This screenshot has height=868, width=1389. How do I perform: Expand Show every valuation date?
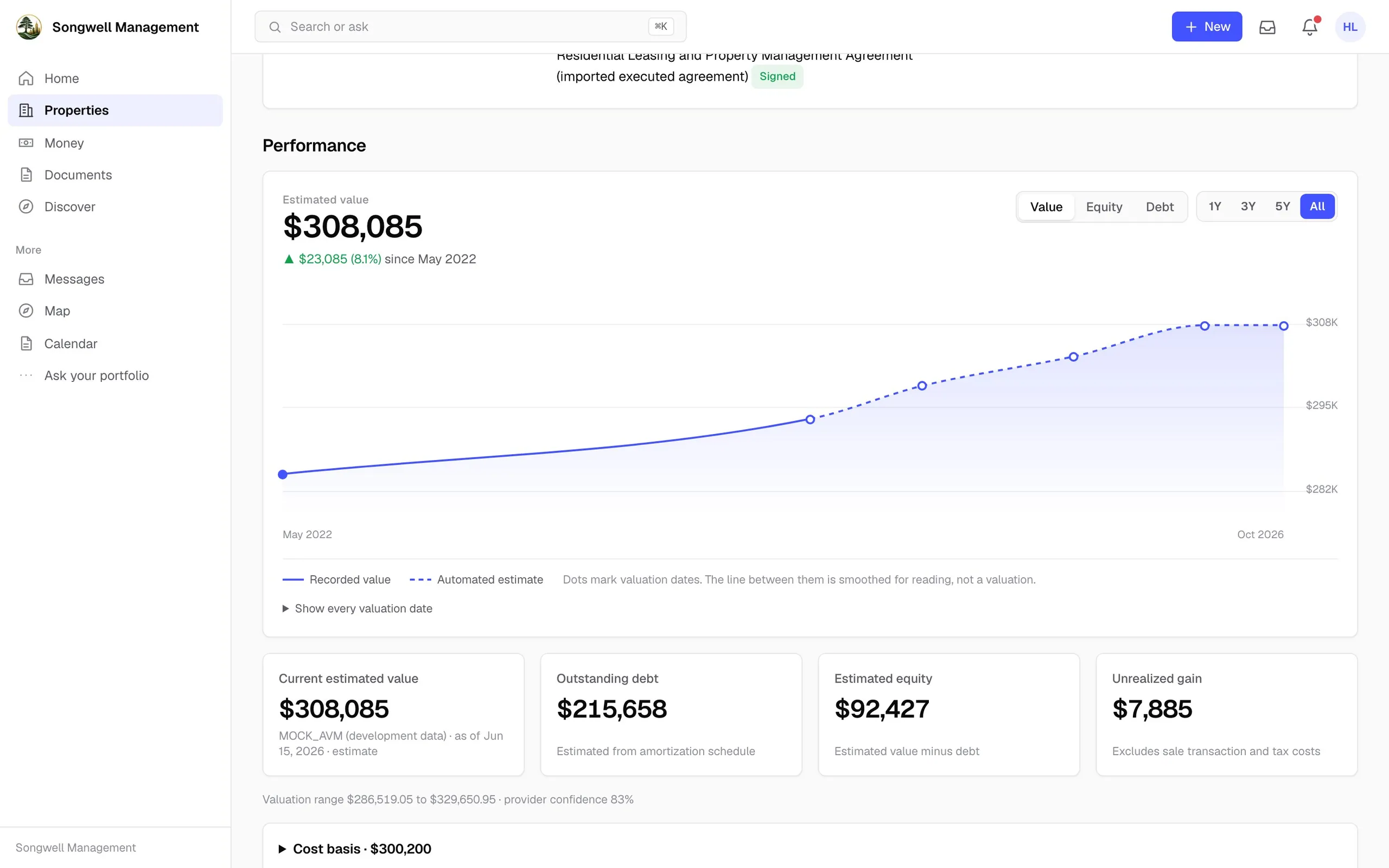(358, 609)
